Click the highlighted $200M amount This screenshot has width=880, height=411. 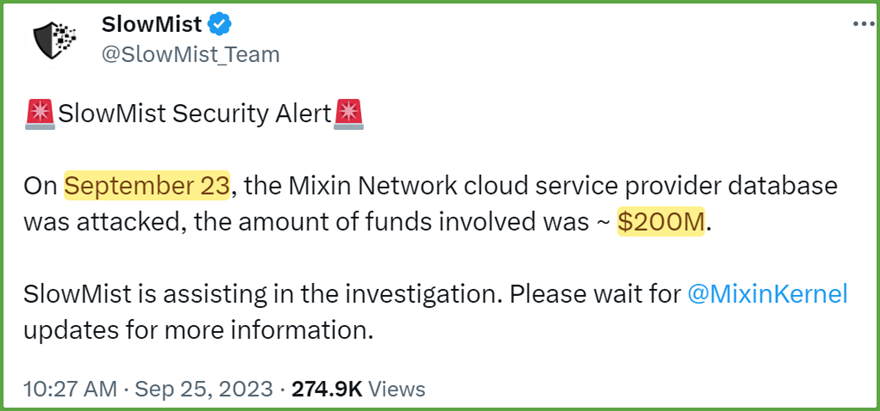(661, 222)
